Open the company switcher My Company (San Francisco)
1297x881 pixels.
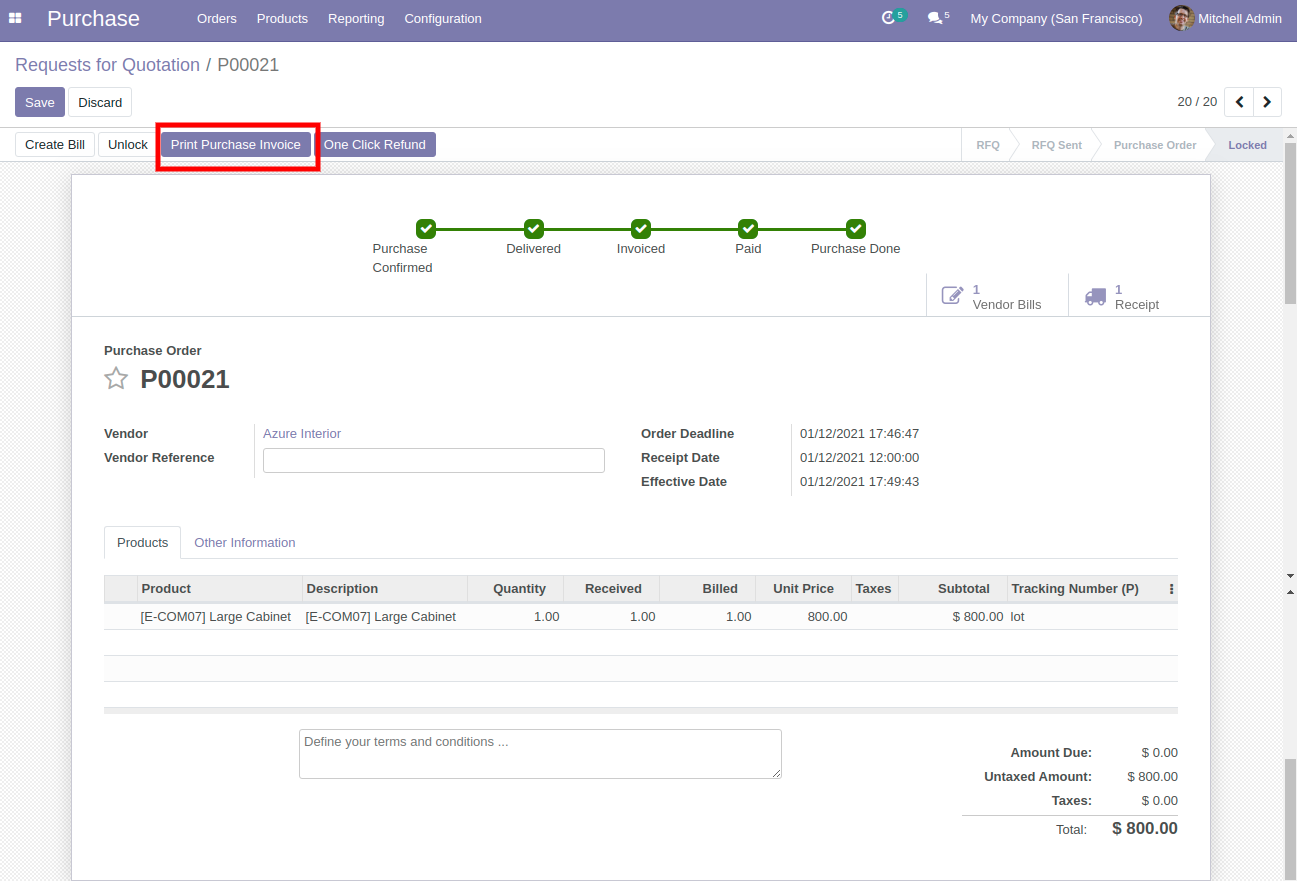click(1056, 18)
